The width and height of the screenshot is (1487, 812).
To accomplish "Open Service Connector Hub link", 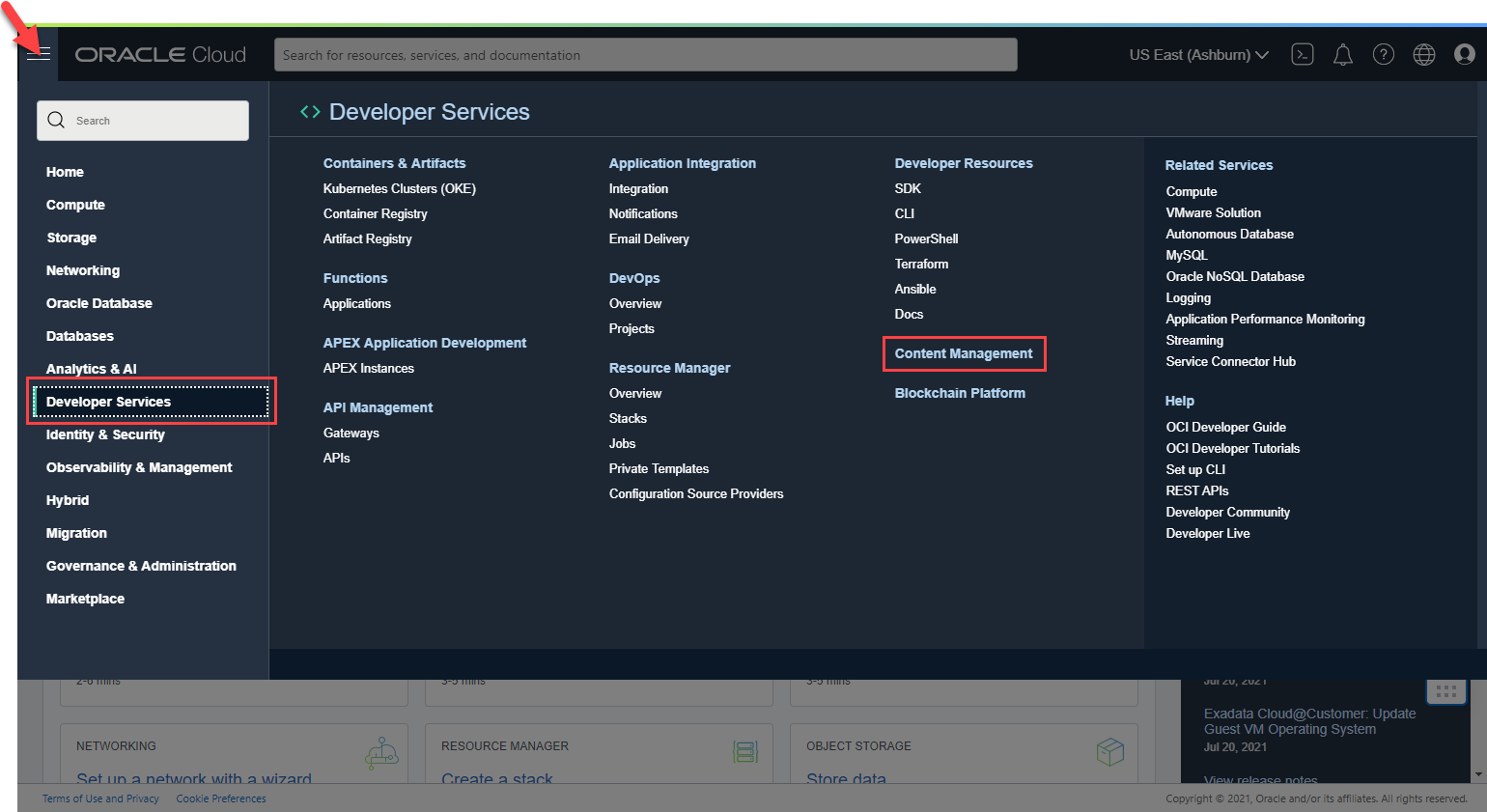I will click(x=1231, y=362).
